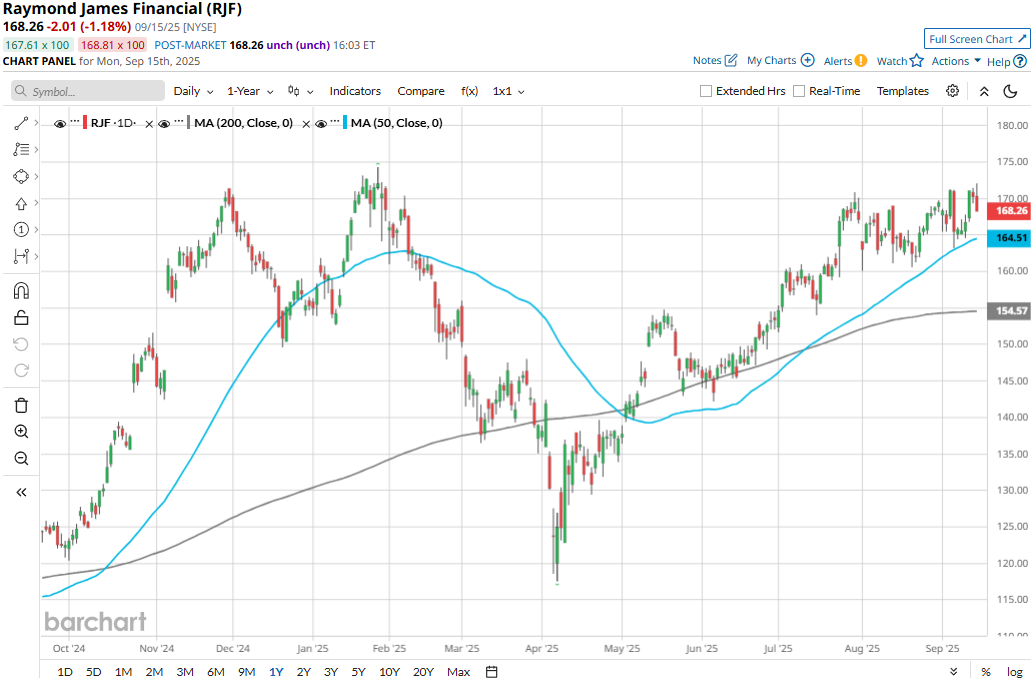Zoom in with the magnifier plus icon

(x=21, y=431)
